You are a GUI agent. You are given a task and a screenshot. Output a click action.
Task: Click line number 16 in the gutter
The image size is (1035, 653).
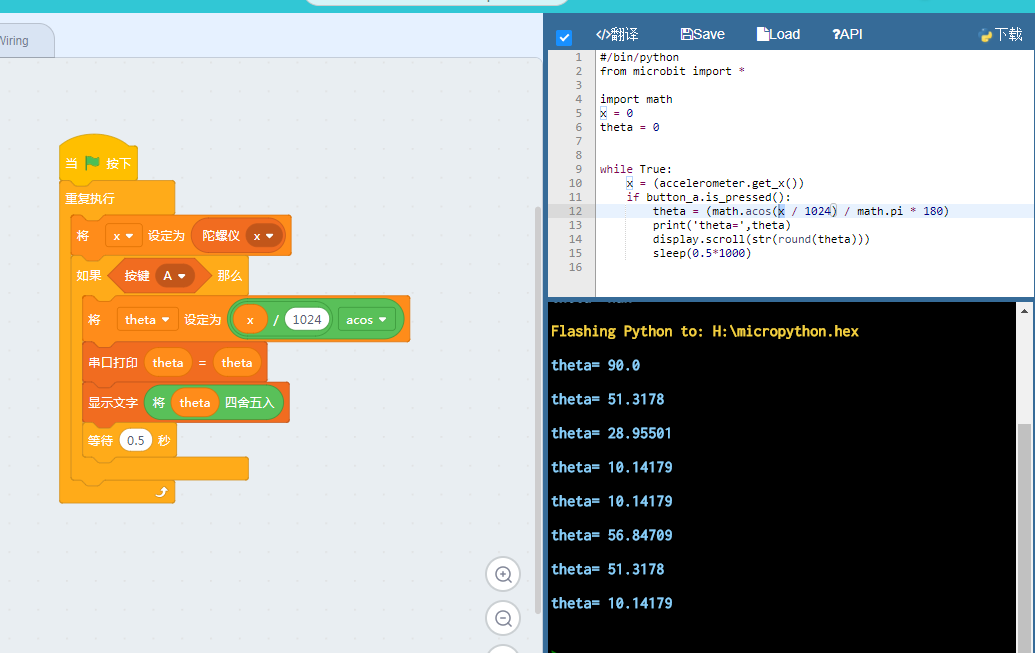tap(575, 267)
